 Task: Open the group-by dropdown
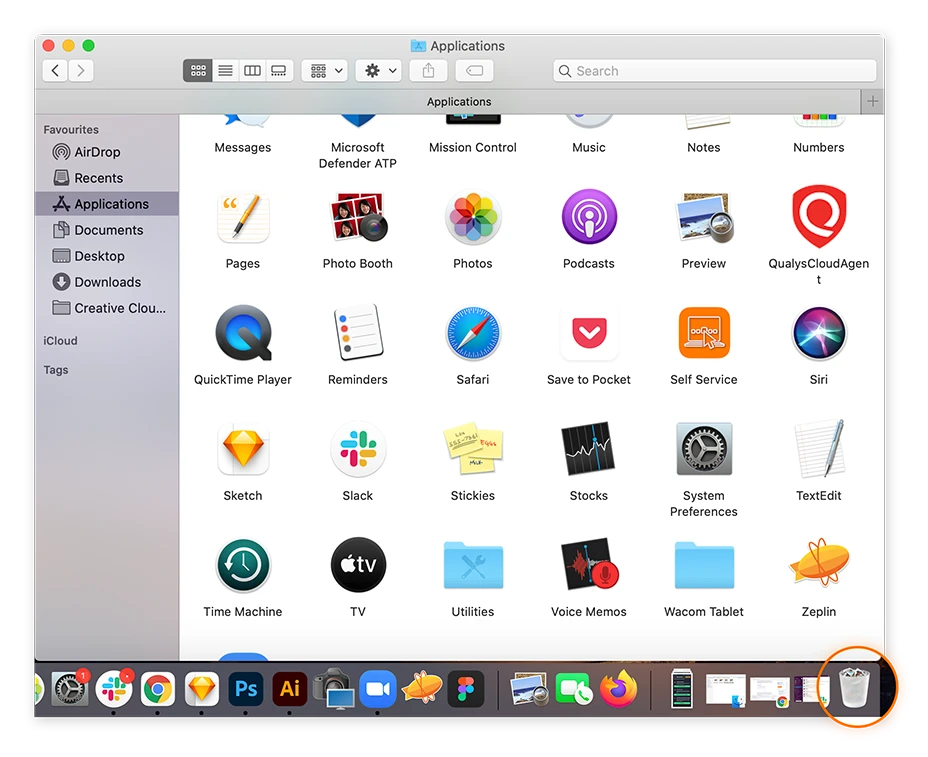[x=325, y=71]
